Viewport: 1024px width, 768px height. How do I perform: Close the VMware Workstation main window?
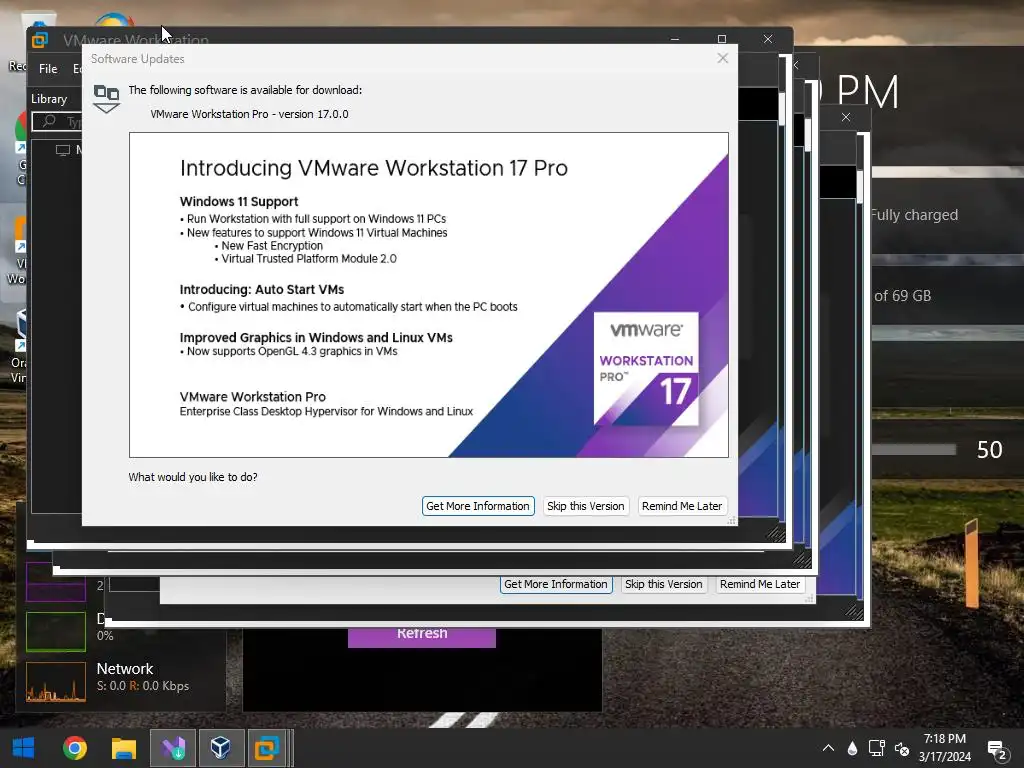pos(768,39)
